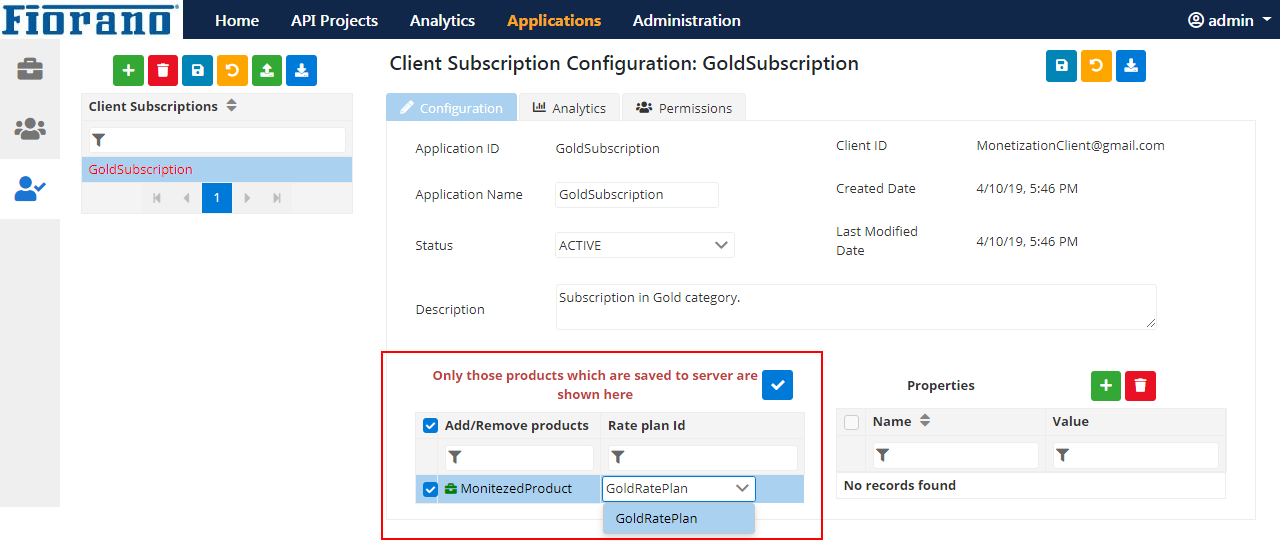Switch to the Analytics tab
1280x545 pixels.
(x=569, y=108)
